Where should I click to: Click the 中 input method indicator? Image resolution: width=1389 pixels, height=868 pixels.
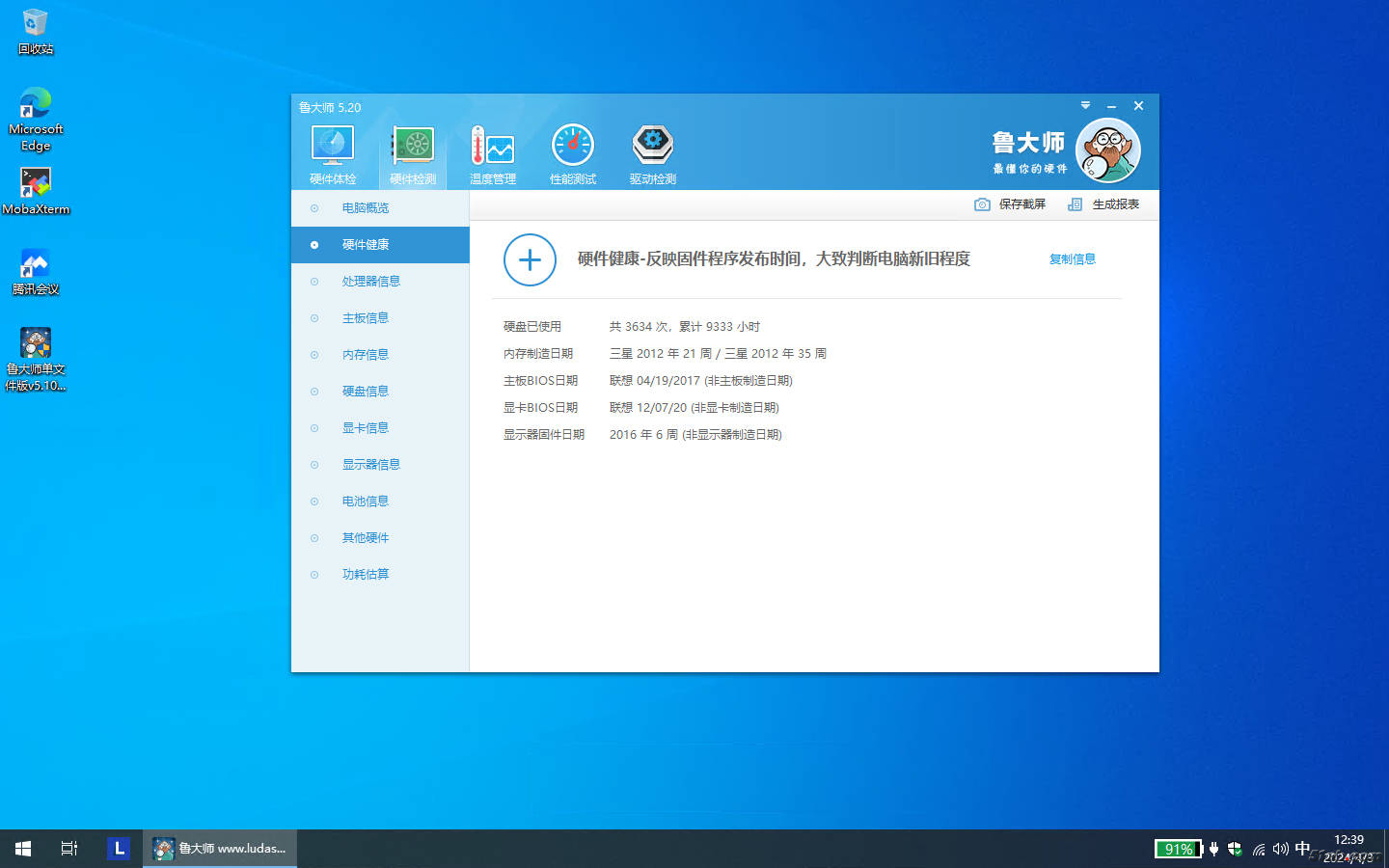pyautogui.click(x=1303, y=849)
